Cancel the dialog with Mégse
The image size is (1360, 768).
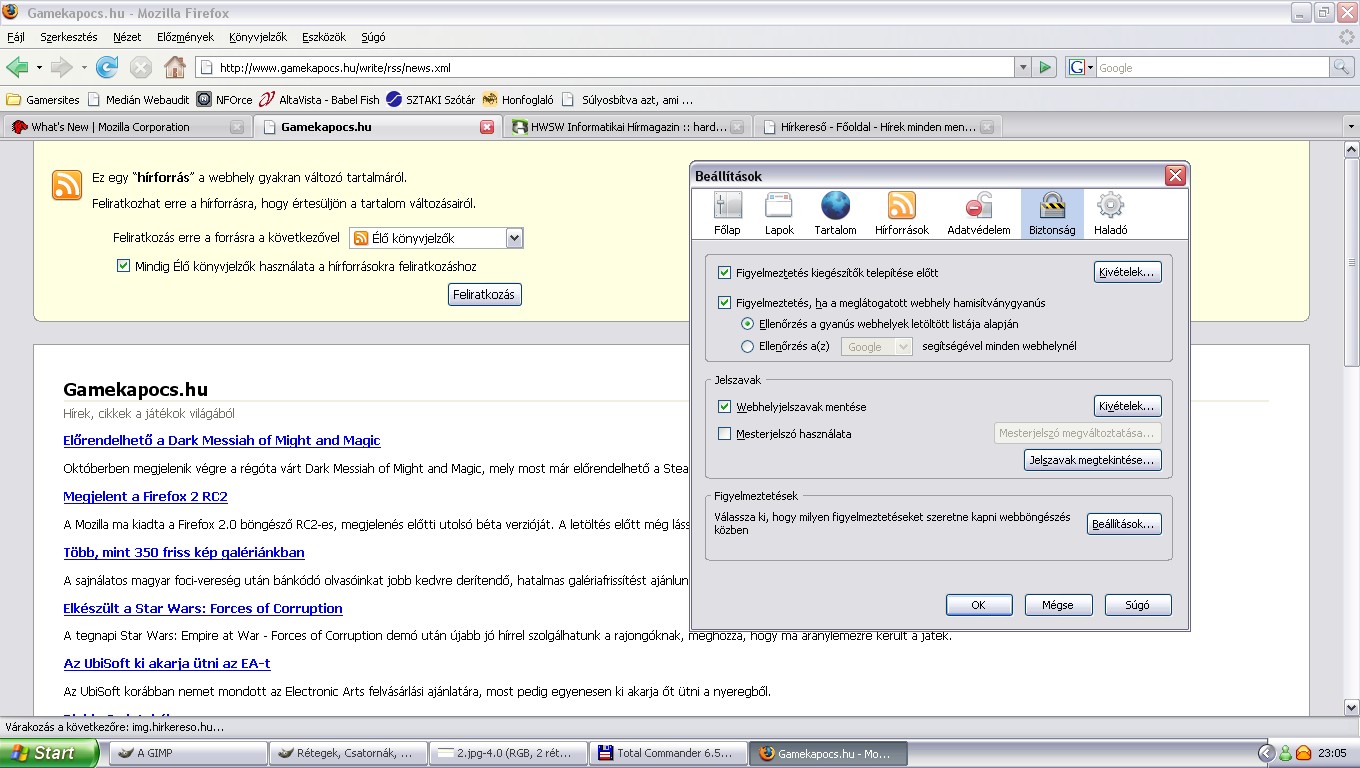point(1058,605)
